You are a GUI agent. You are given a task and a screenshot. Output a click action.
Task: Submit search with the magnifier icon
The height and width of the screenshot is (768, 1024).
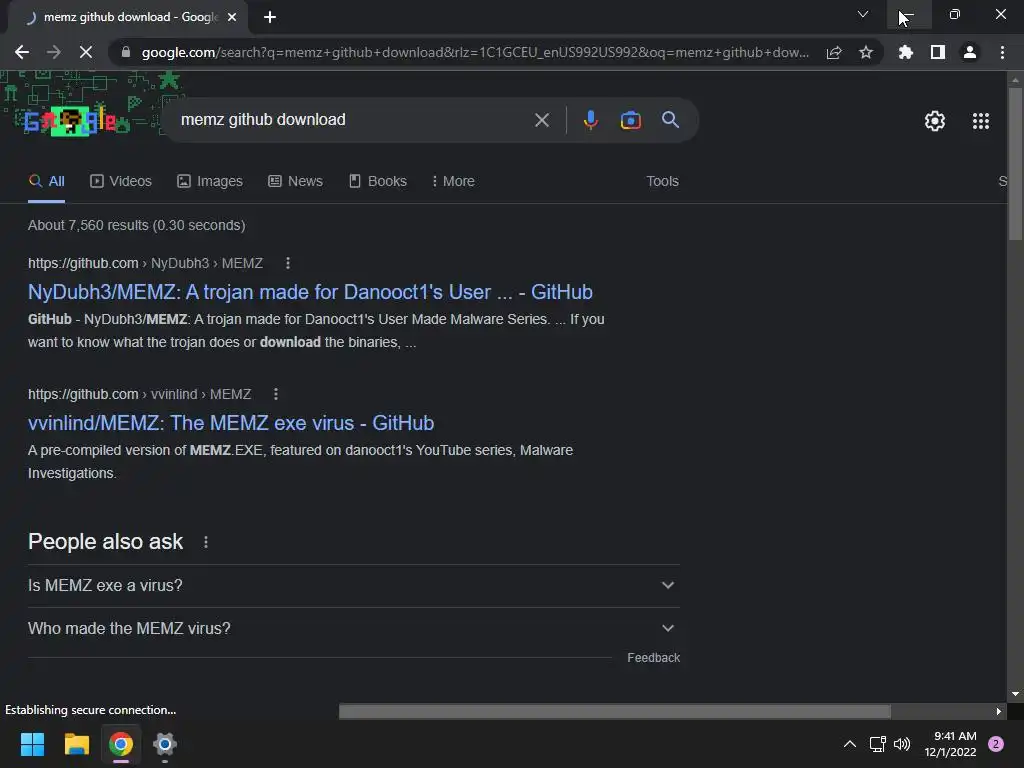(x=670, y=120)
